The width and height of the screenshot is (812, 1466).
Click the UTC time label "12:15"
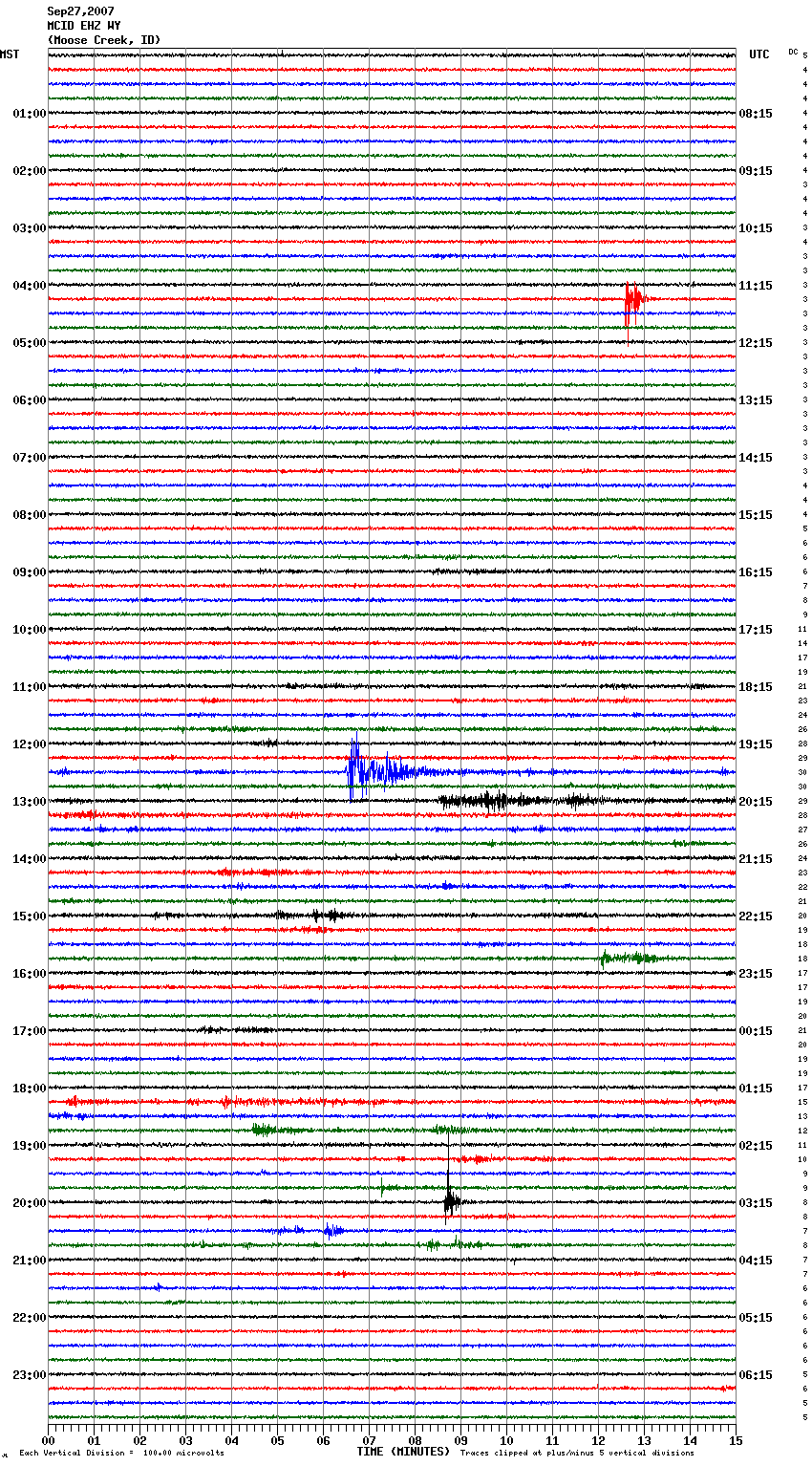click(756, 343)
